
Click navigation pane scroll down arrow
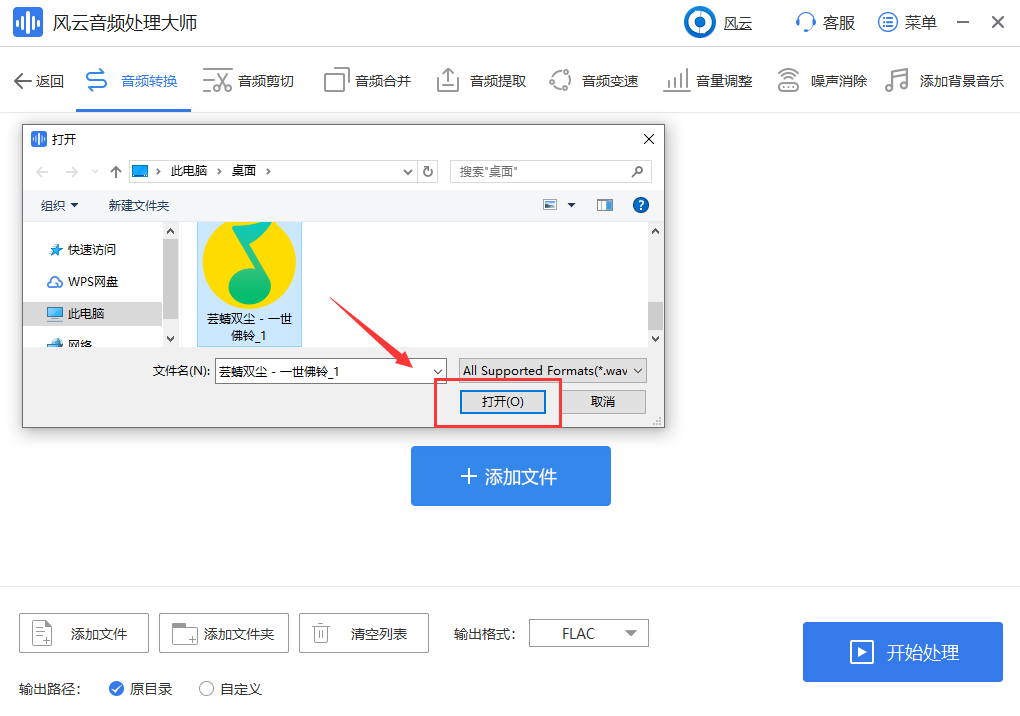click(170, 338)
